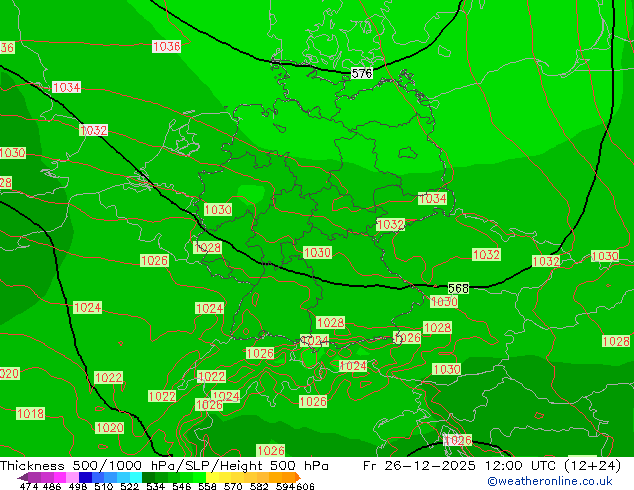Click the 582 legend scale value

pos(259,486)
